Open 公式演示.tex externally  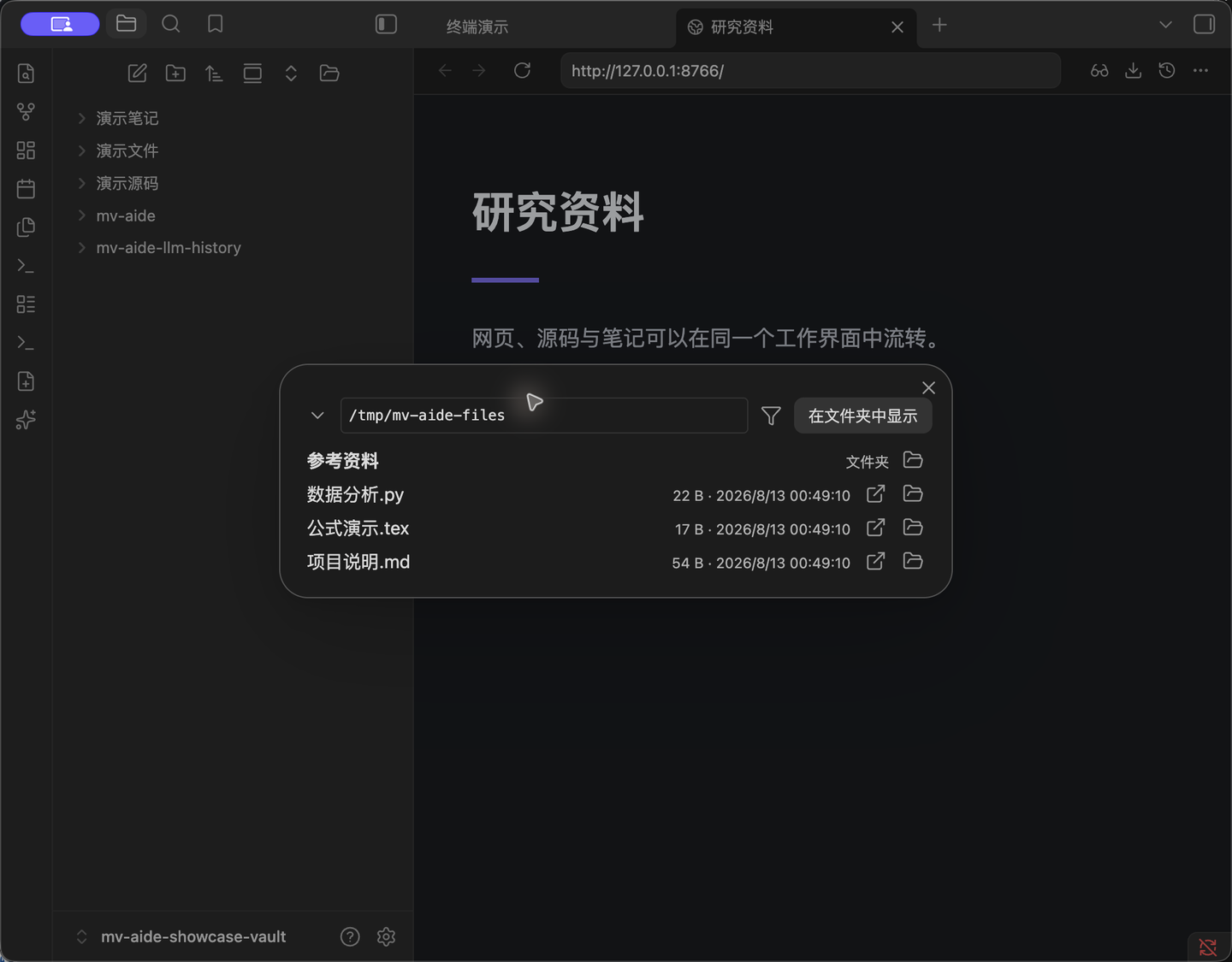click(875, 528)
